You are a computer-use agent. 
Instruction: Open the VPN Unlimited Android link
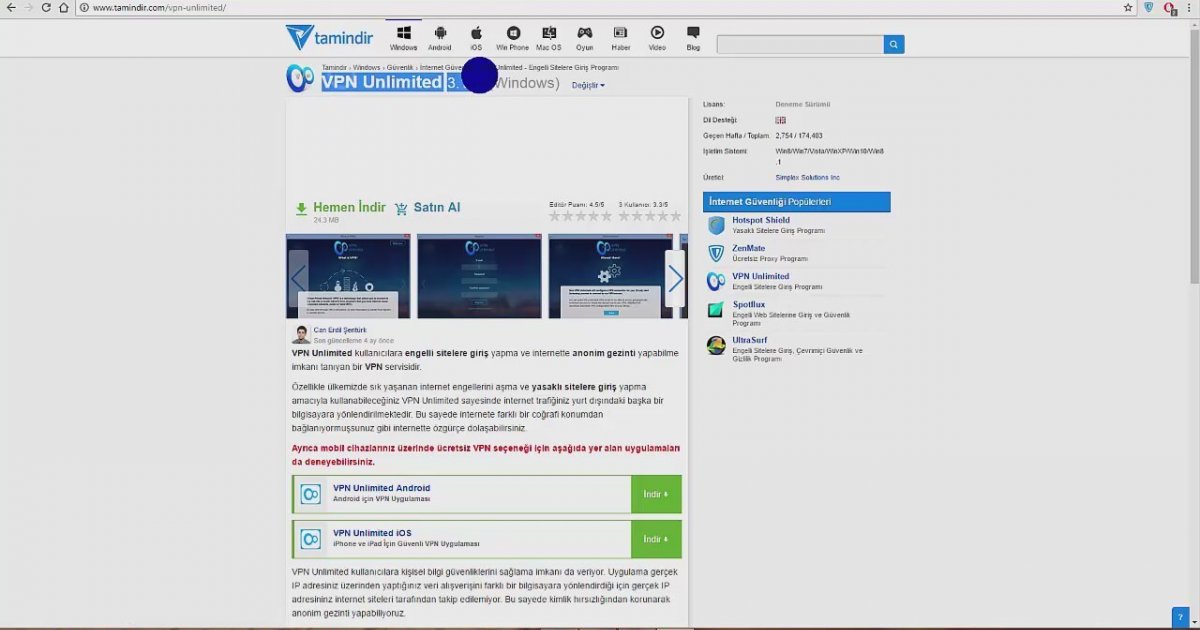[x=381, y=488]
